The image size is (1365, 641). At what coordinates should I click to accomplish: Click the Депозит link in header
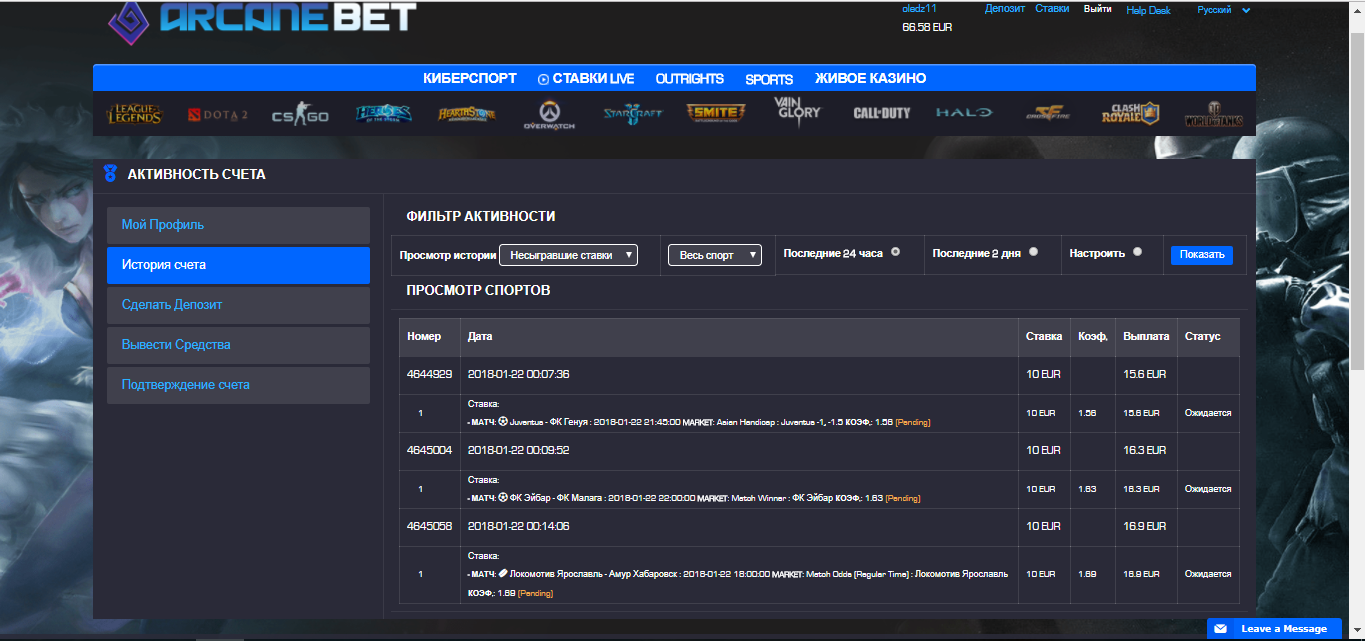1004,8
